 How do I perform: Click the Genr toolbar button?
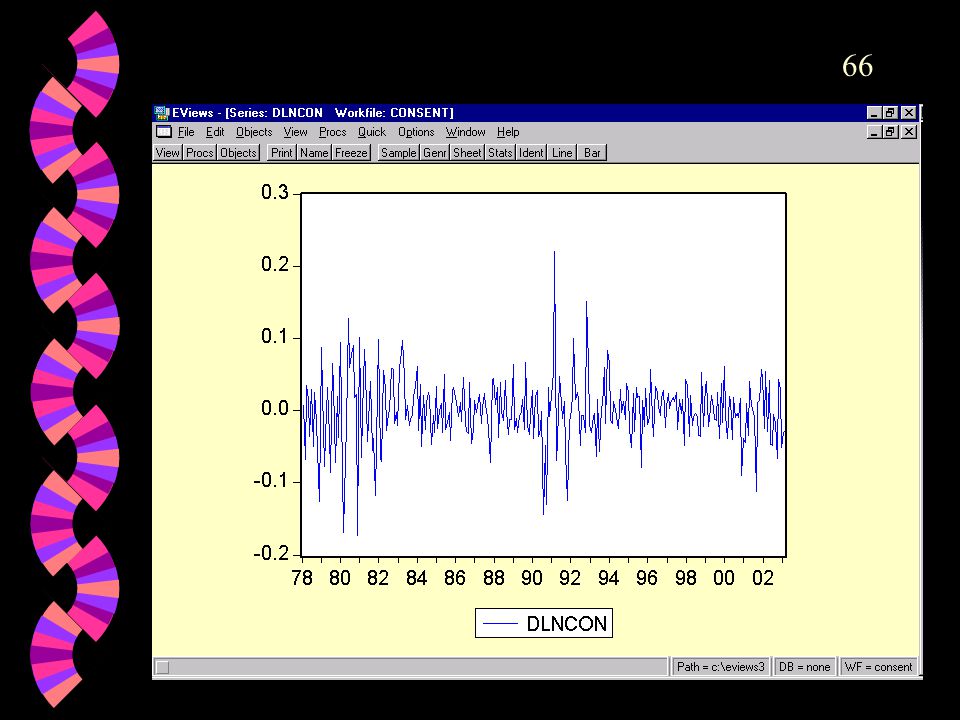tap(434, 152)
